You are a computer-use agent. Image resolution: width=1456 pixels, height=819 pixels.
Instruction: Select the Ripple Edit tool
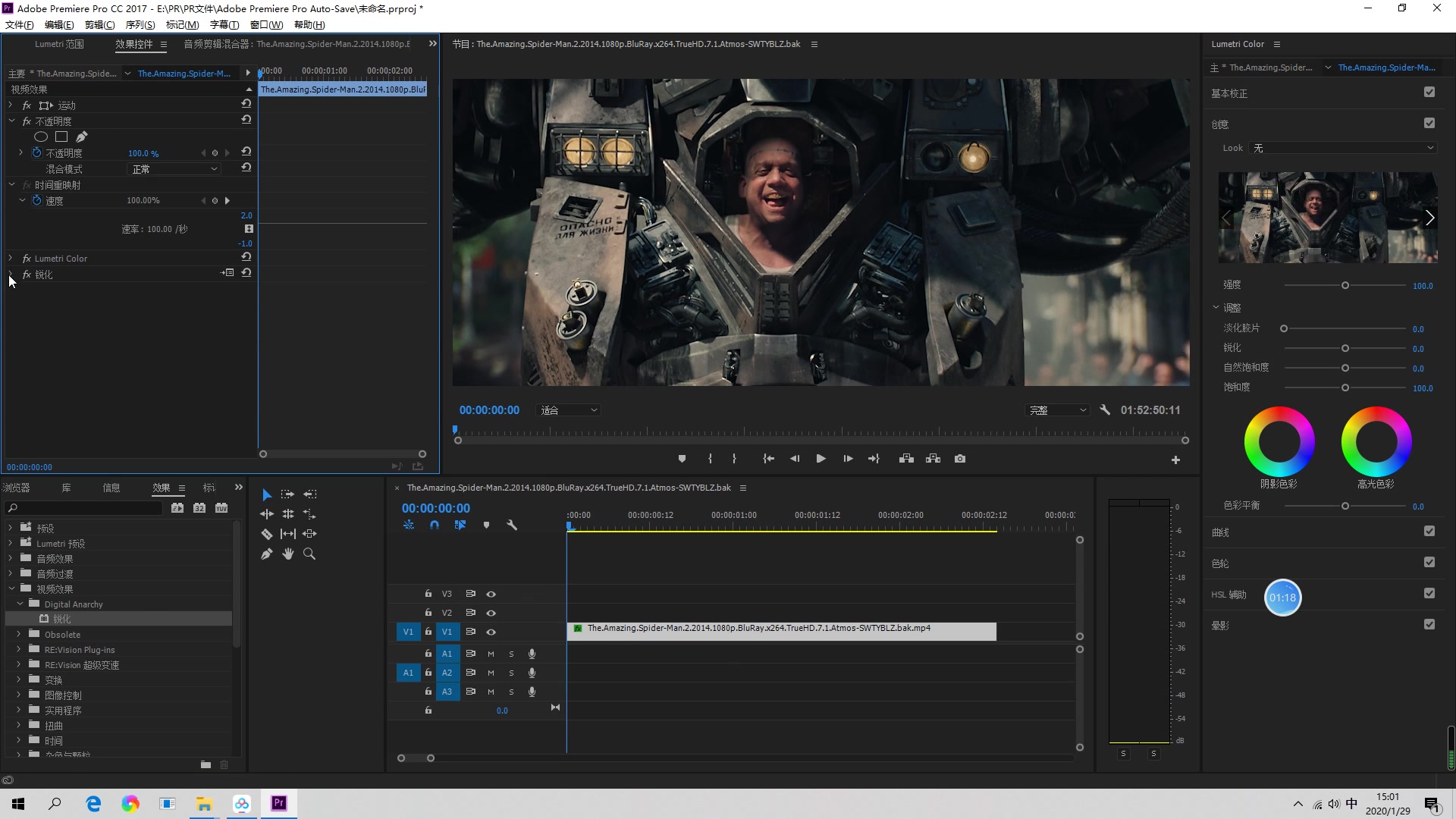(267, 514)
